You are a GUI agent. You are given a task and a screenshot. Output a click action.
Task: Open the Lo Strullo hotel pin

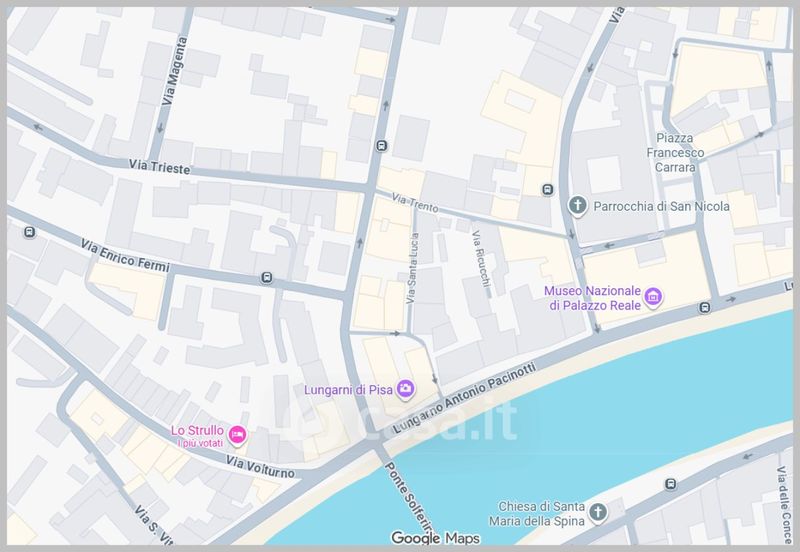(237, 434)
